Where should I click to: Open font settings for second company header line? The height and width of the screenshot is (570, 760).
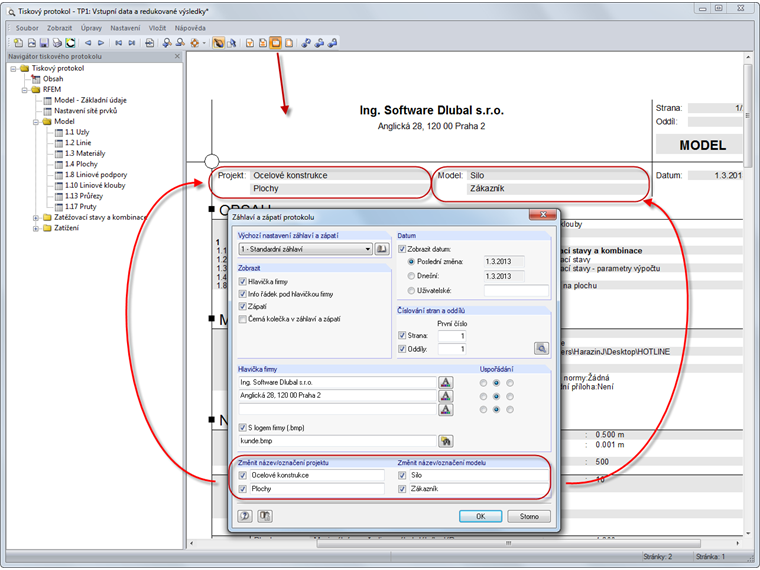pos(445,396)
